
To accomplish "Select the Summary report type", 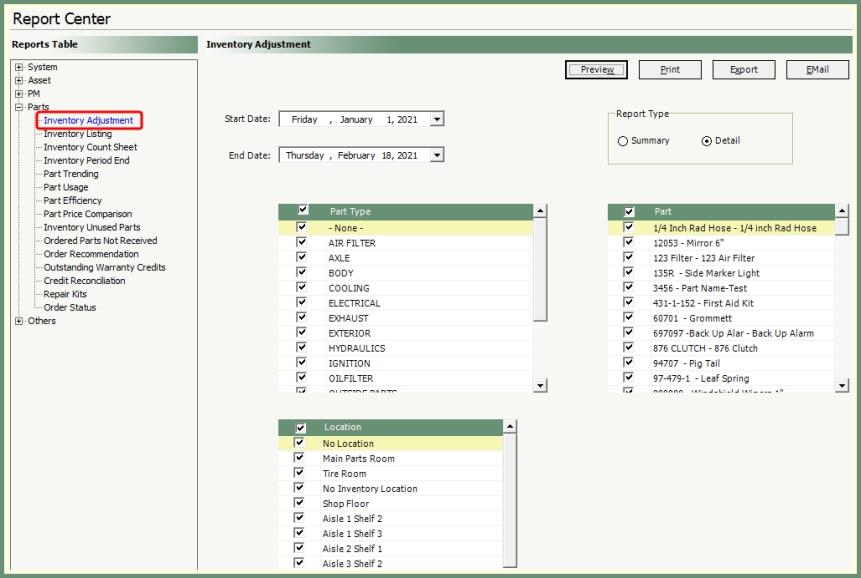I will 623,141.
